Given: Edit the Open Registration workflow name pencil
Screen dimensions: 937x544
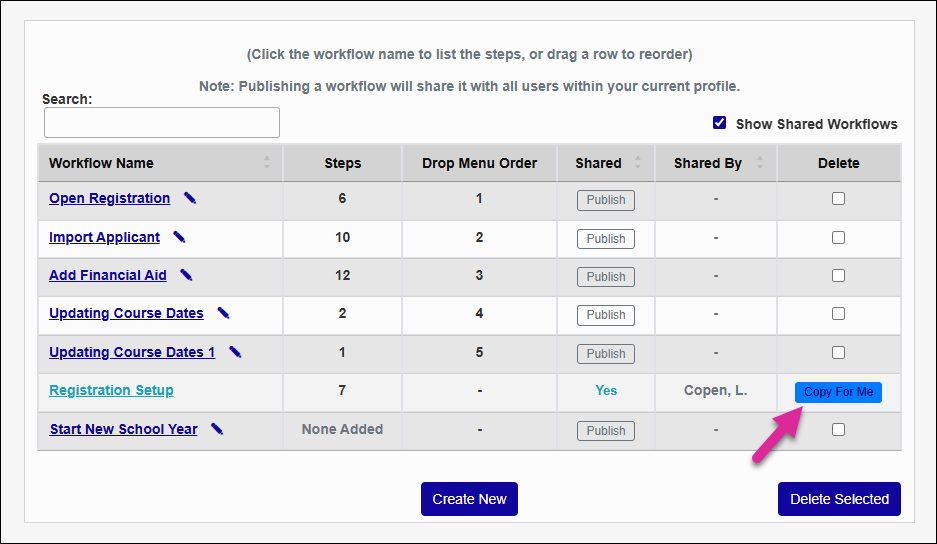Looking at the screenshot, I should point(190,198).
